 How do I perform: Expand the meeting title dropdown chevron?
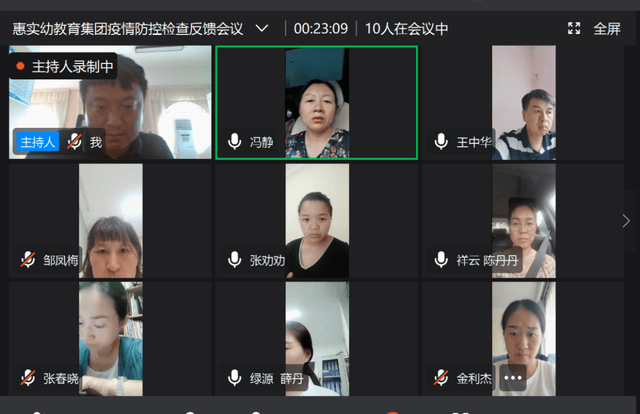262,29
